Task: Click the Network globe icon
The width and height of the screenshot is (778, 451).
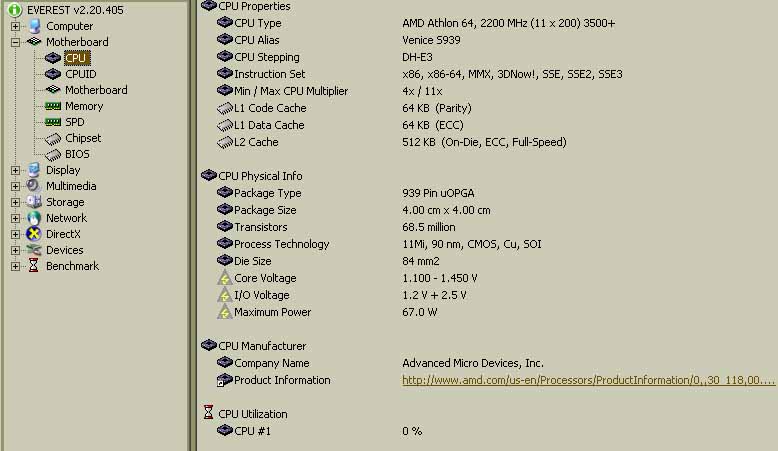Action: pos(34,218)
